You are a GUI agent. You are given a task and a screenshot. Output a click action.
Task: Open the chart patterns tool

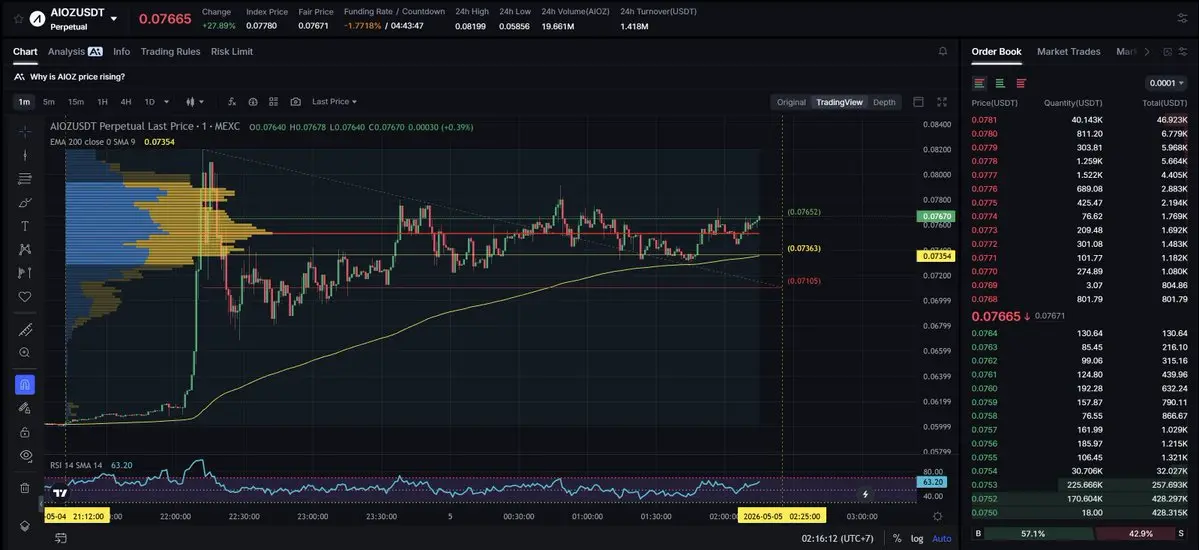click(24, 249)
